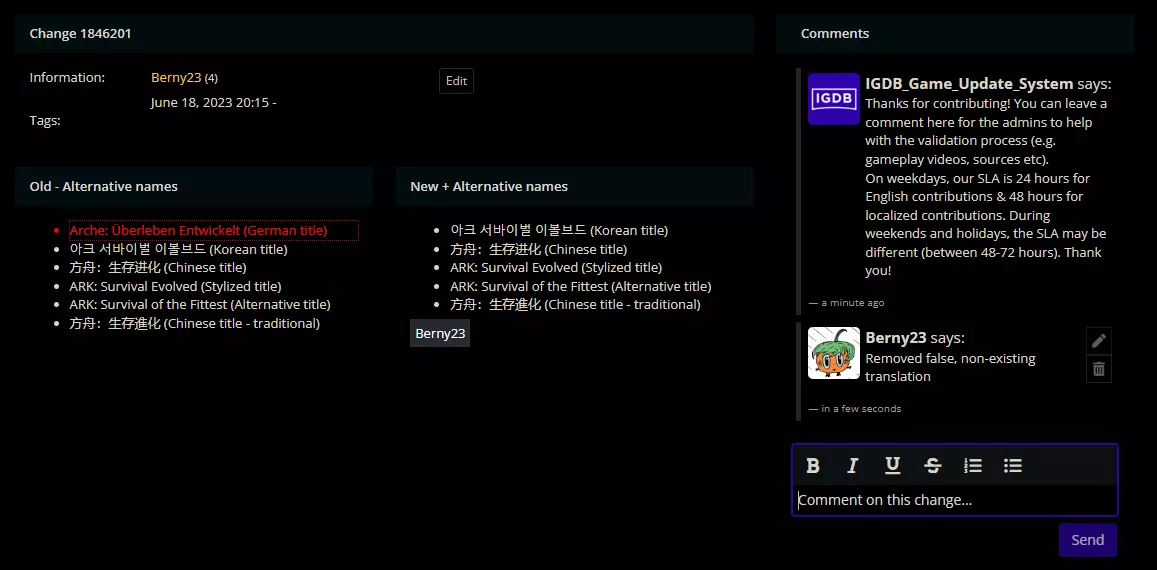
Task: Delete Berny23's comment with trash icon
Action: click(x=1099, y=368)
